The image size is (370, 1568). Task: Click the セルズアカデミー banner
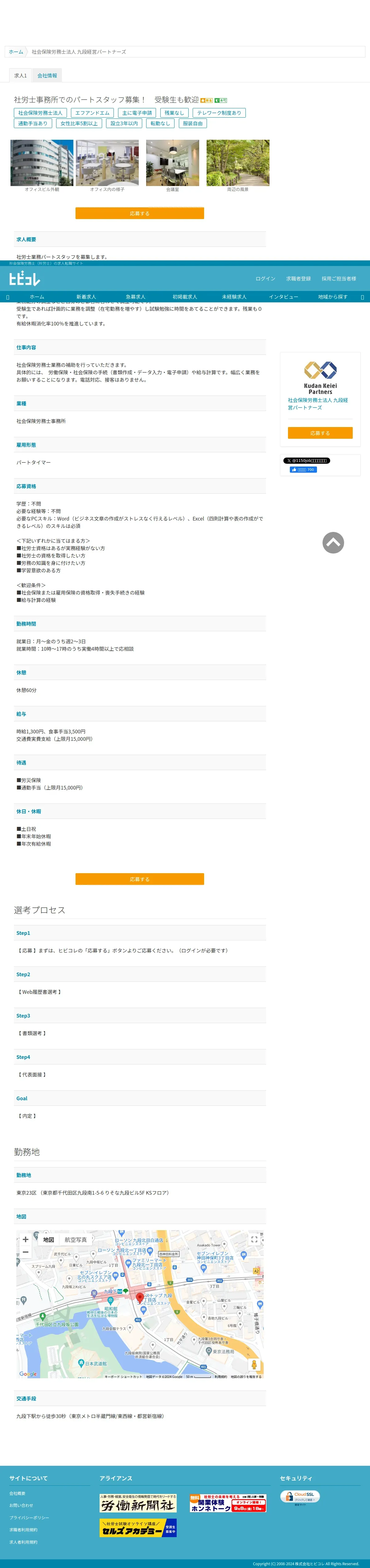pyautogui.click(x=138, y=1528)
